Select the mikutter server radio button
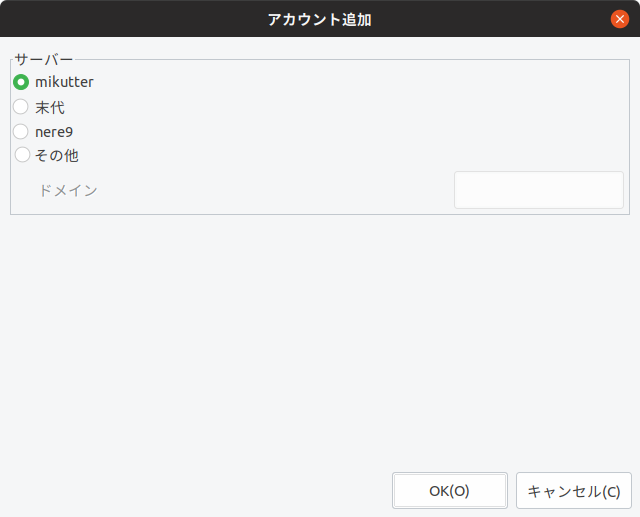 [21, 82]
